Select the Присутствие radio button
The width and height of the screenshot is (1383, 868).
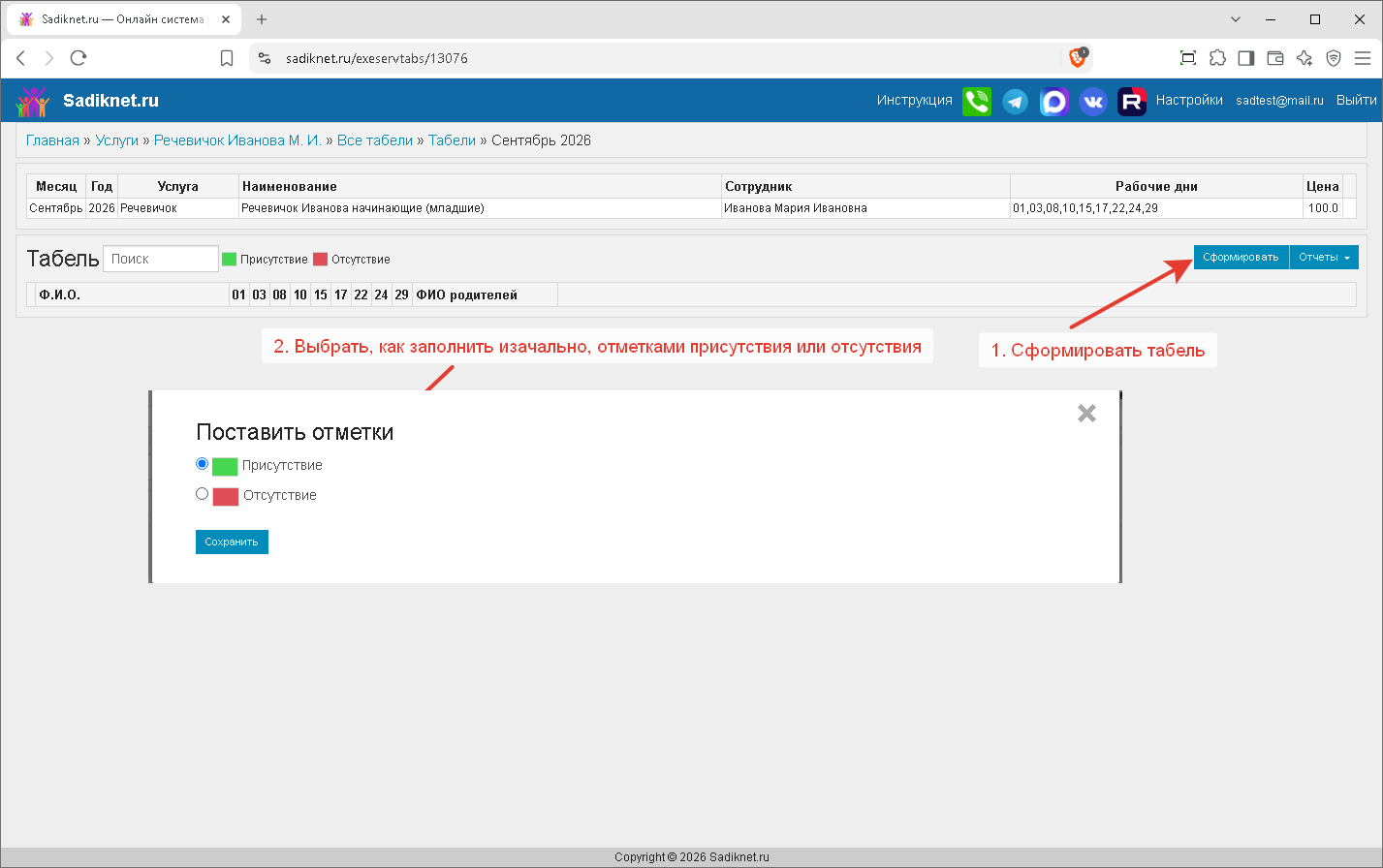[x=202, y=464]
